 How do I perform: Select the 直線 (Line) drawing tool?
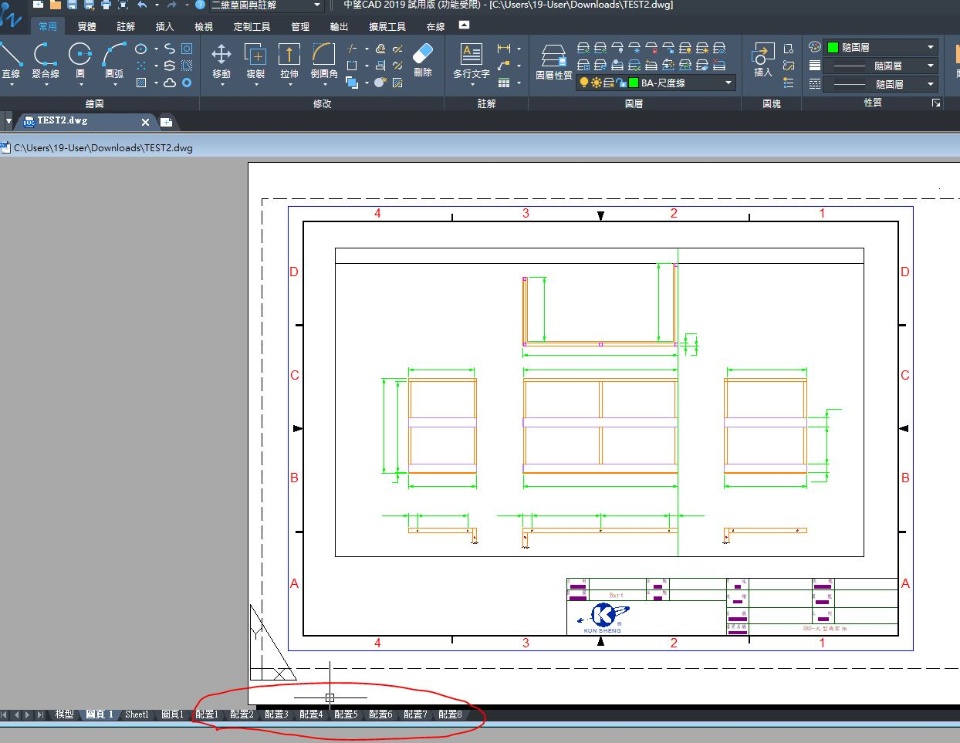(10, 60)
